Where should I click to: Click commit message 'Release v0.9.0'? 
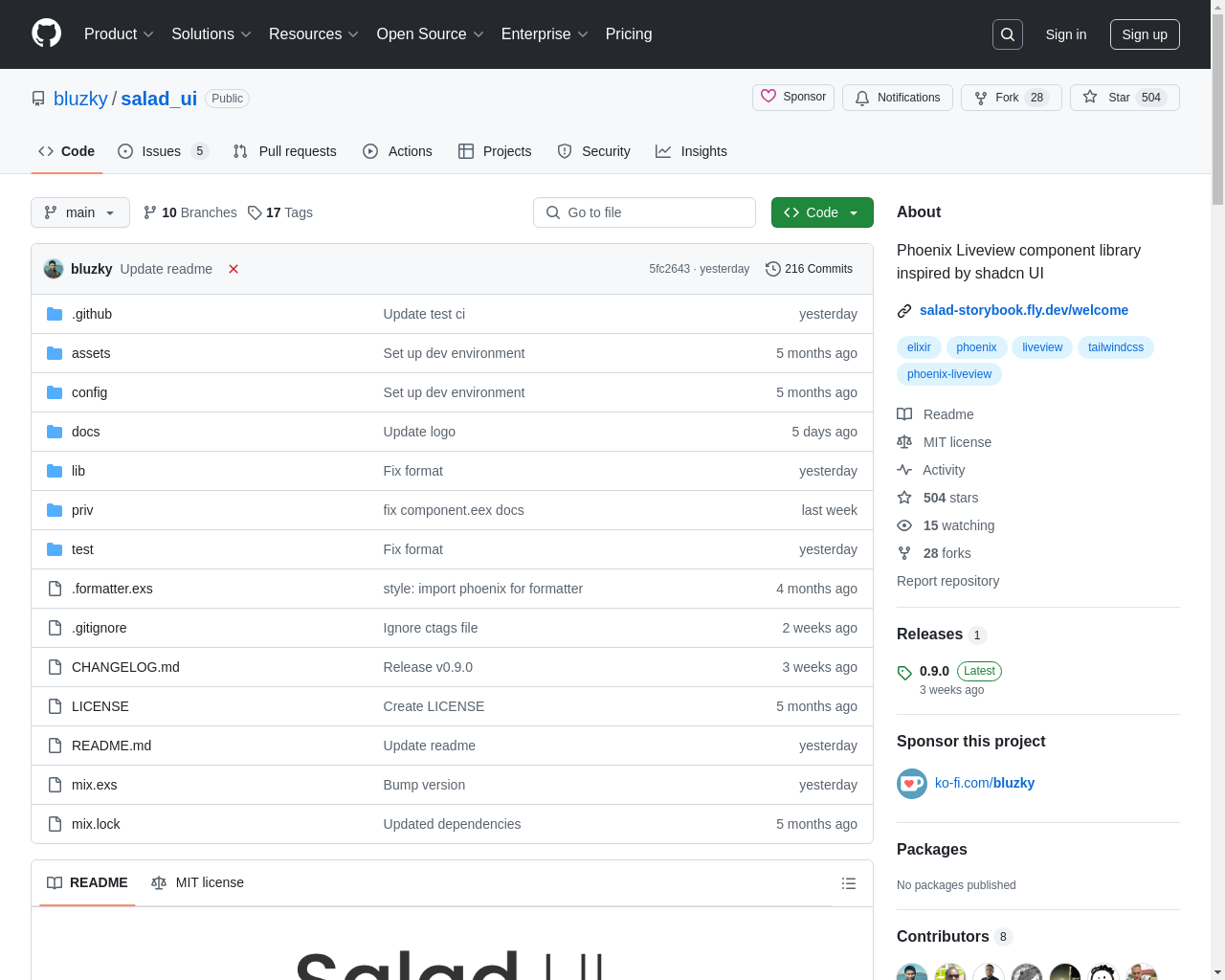tap(428, 667)
